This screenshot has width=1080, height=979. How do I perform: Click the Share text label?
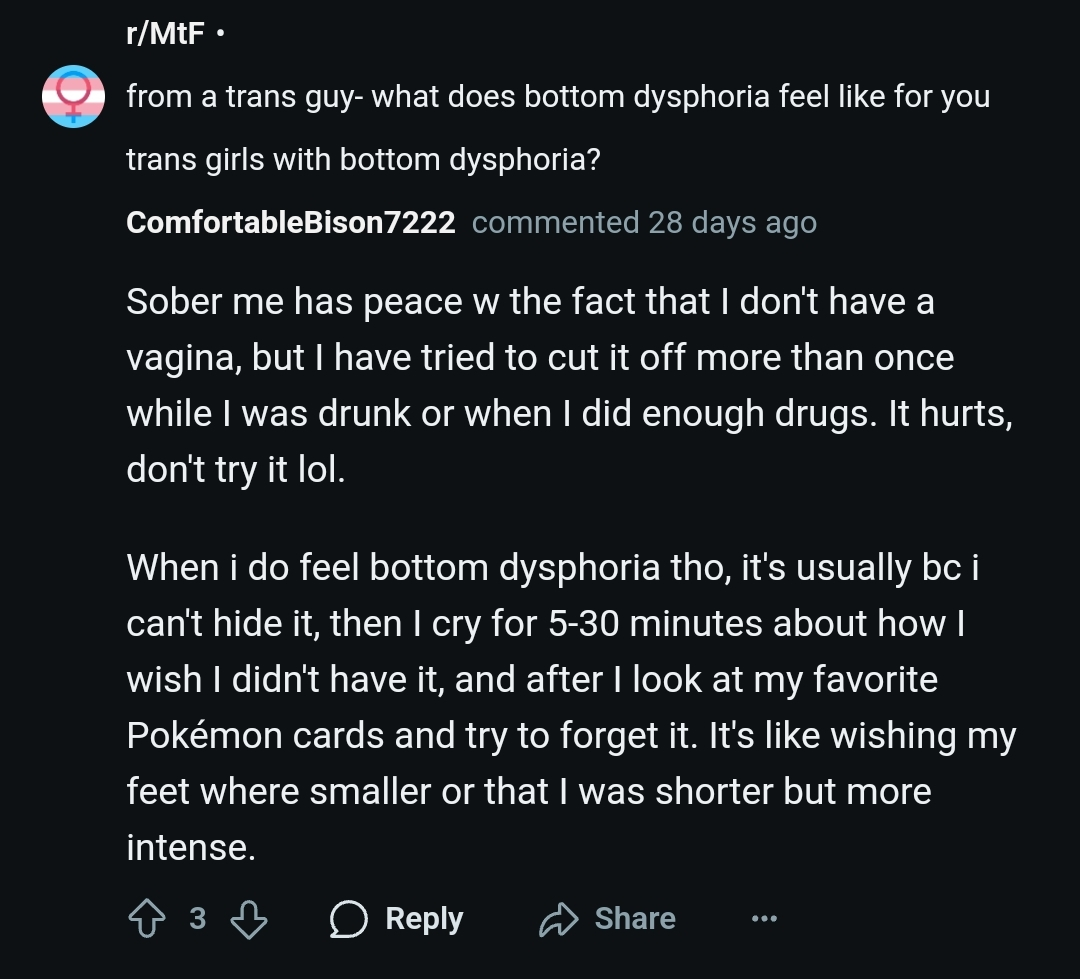635,919
